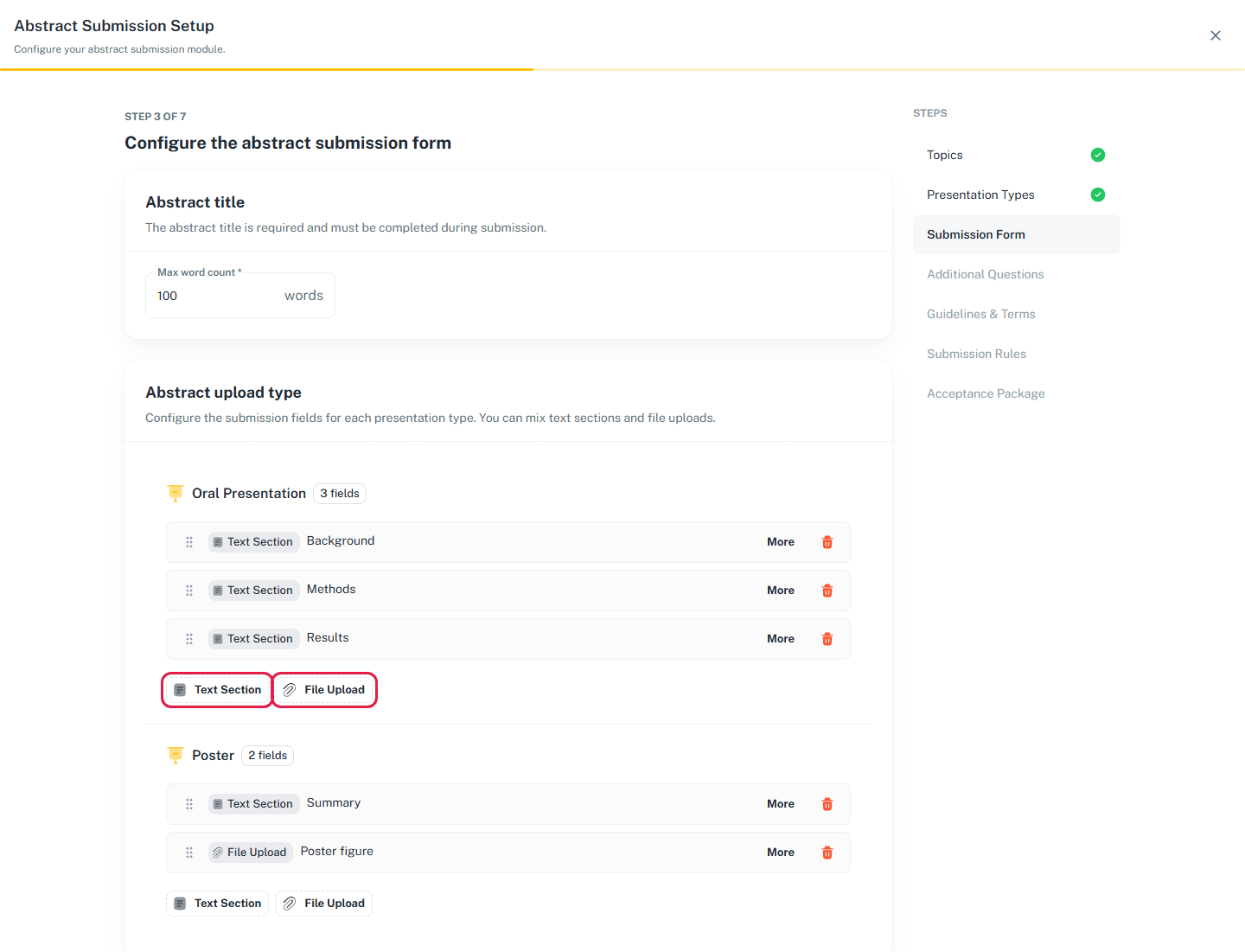The height and width of the screenshot is (952, 1245).
Task: Delete the Poster figure file upload
Action: click(827, 853)
